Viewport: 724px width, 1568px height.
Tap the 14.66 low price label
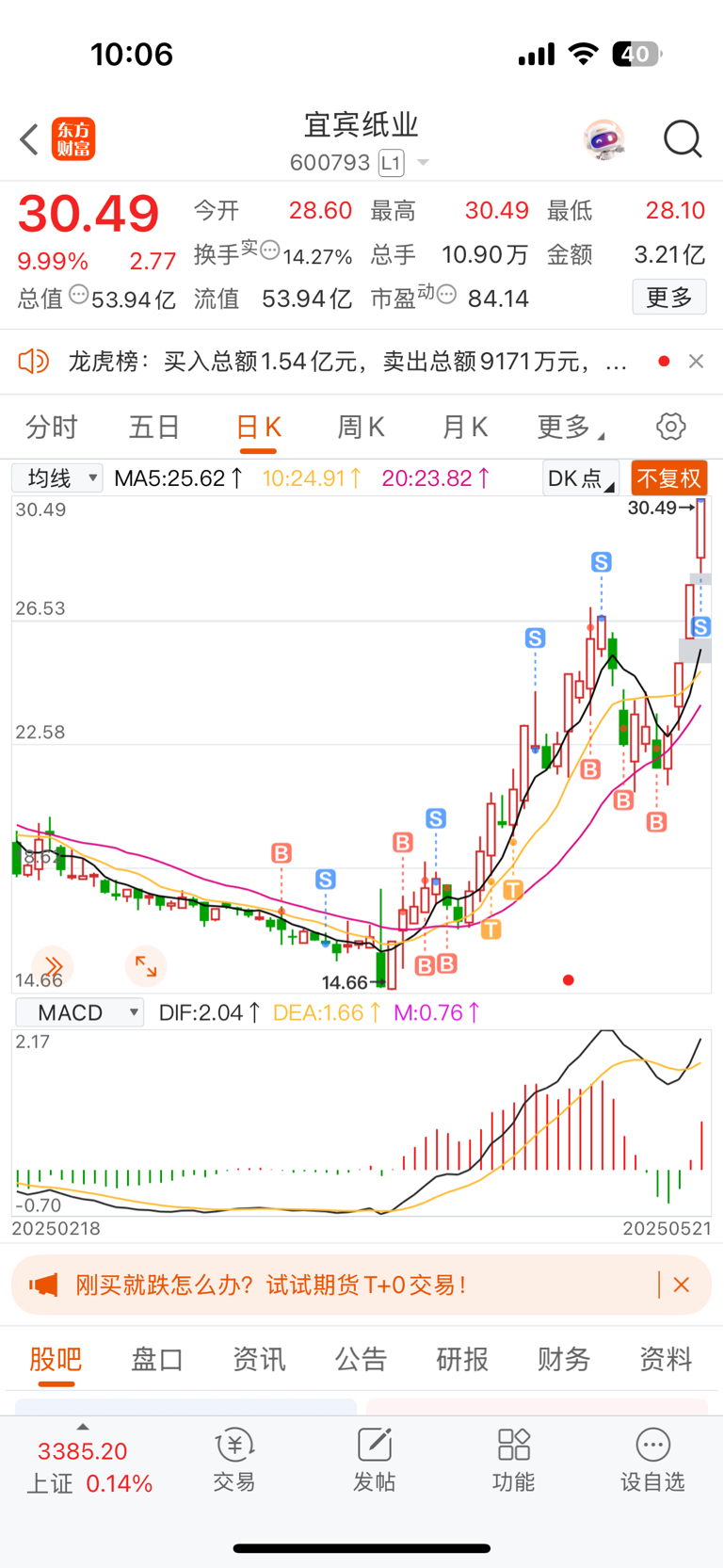(344, 982)
